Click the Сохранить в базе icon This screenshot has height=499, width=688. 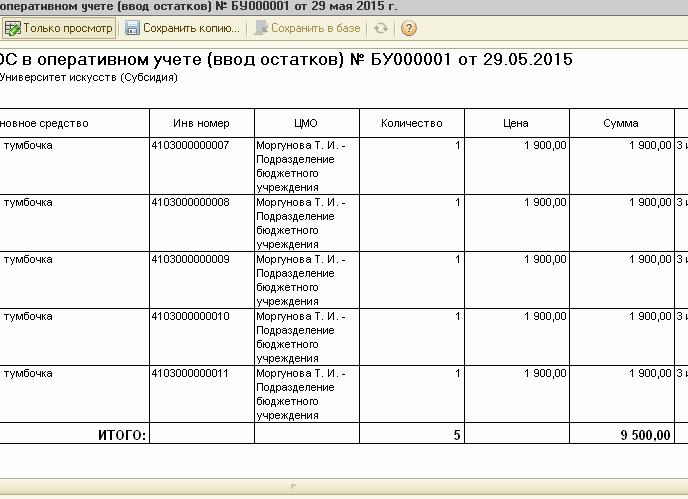261,28
